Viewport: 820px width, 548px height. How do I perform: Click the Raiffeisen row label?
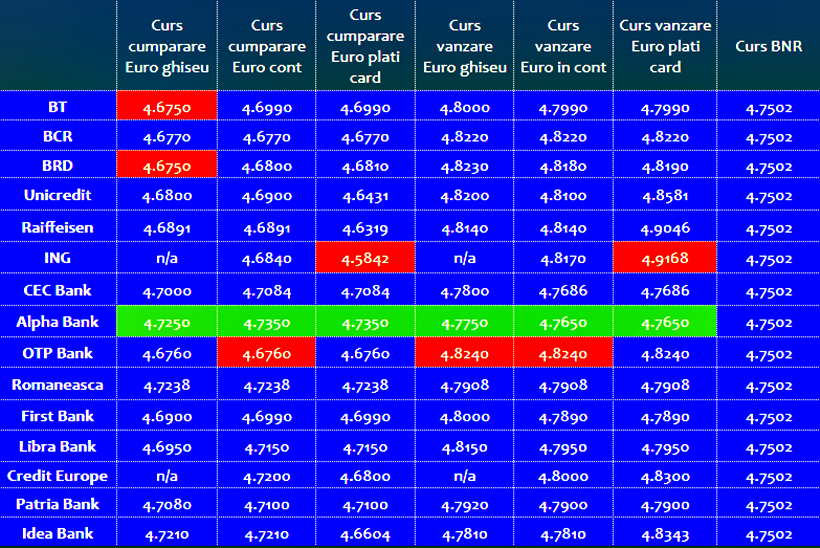click(58, 227)
